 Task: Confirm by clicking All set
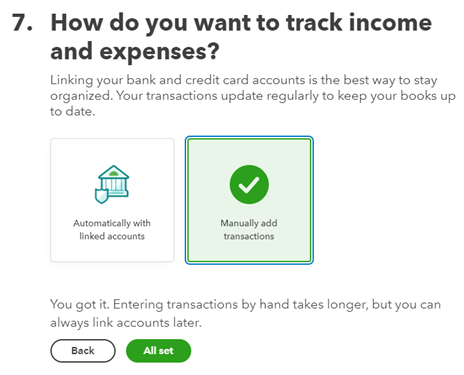[x=158, y=351]
